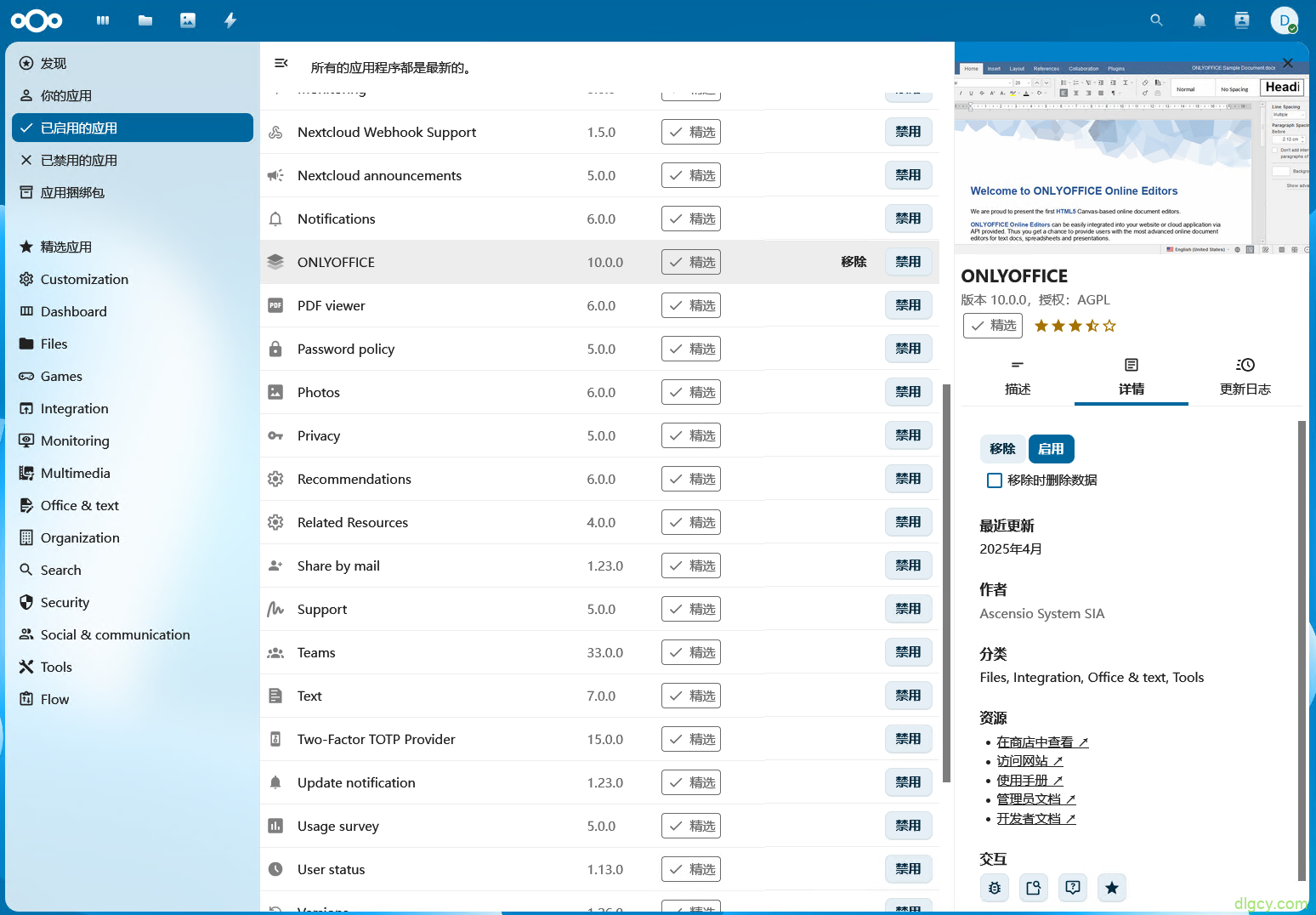Open the Integration category in the sidebar

(x=133, y=408)
